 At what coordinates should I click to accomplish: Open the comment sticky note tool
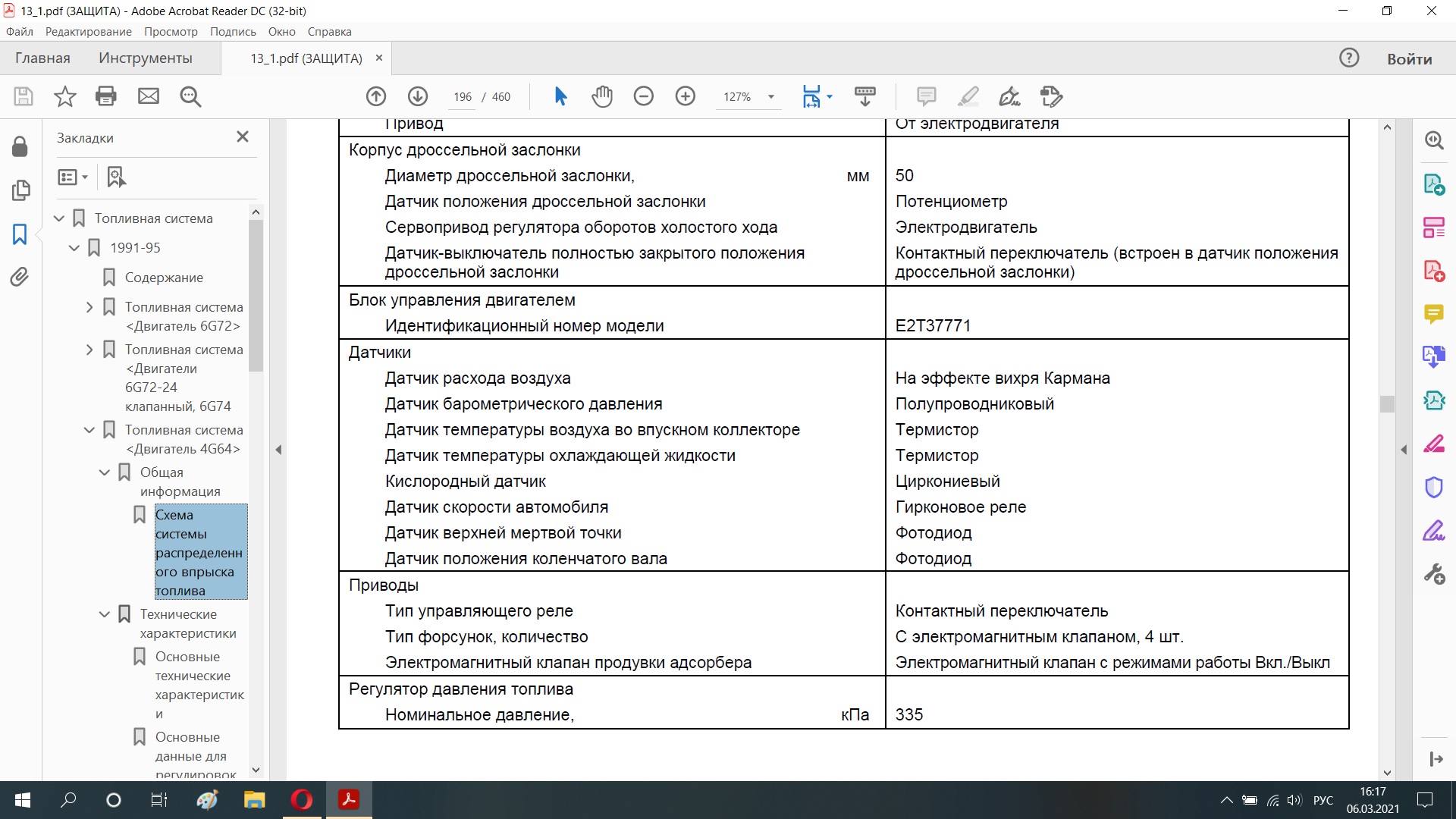926,96
